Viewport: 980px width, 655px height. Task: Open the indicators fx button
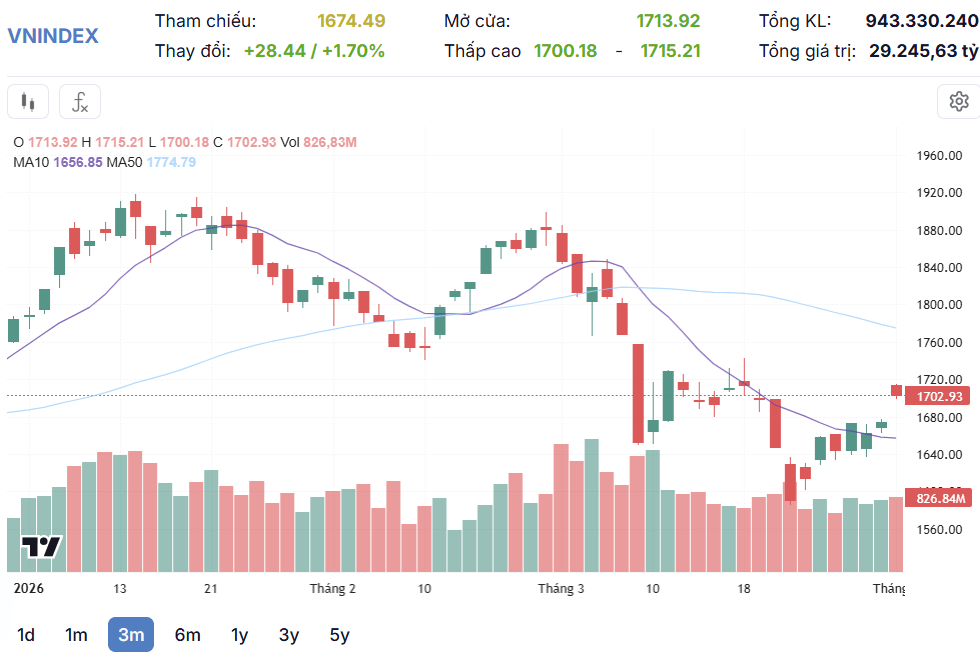80,102
